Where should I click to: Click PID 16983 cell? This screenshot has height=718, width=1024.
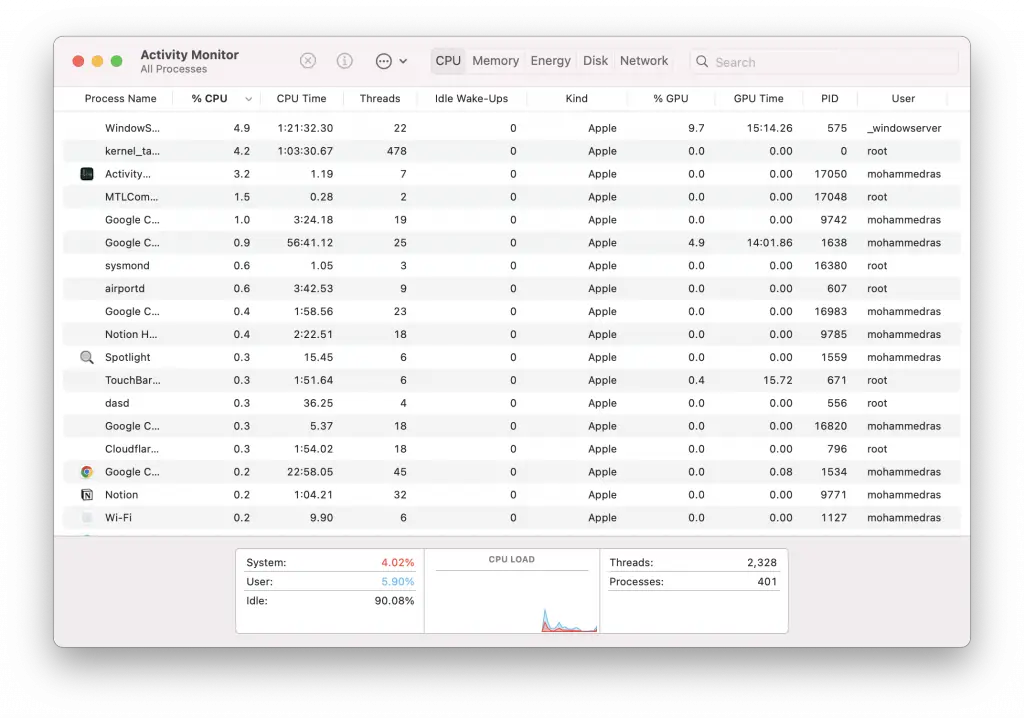[x=830, y=311]
